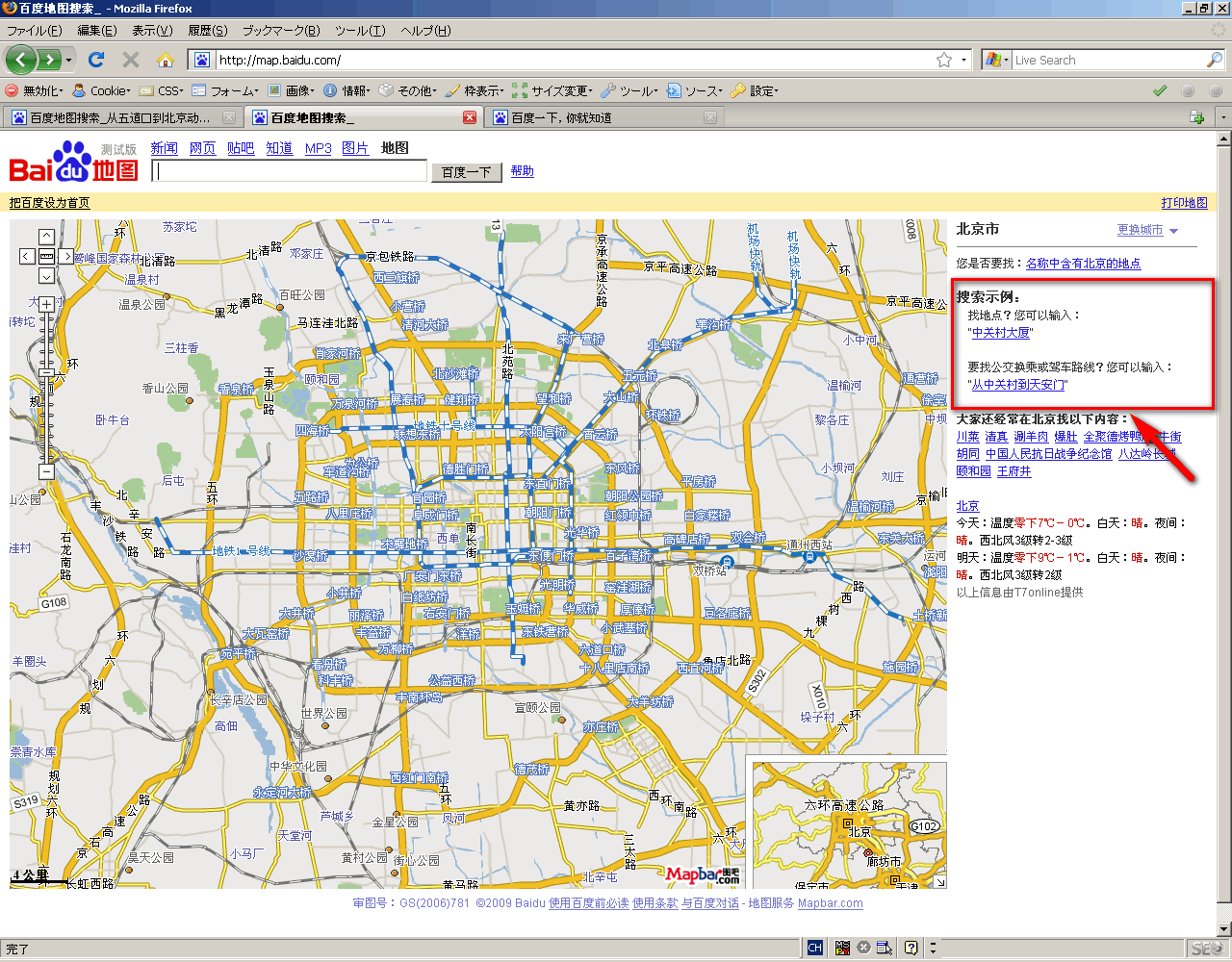
Task: Open the フォーム toolbar dropdown
Action: tap(226, 90)
